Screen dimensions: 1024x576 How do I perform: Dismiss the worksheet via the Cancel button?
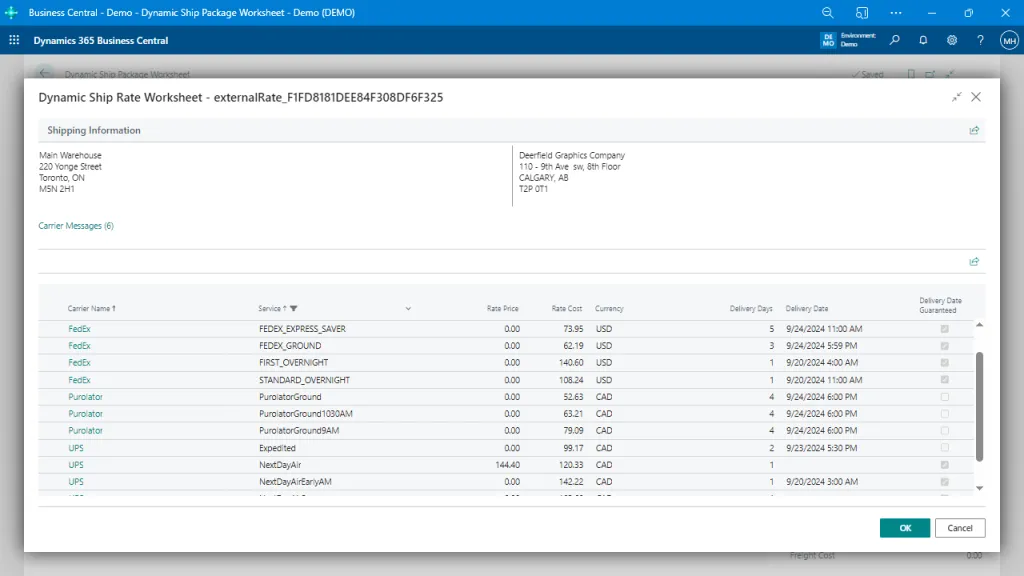959,528
